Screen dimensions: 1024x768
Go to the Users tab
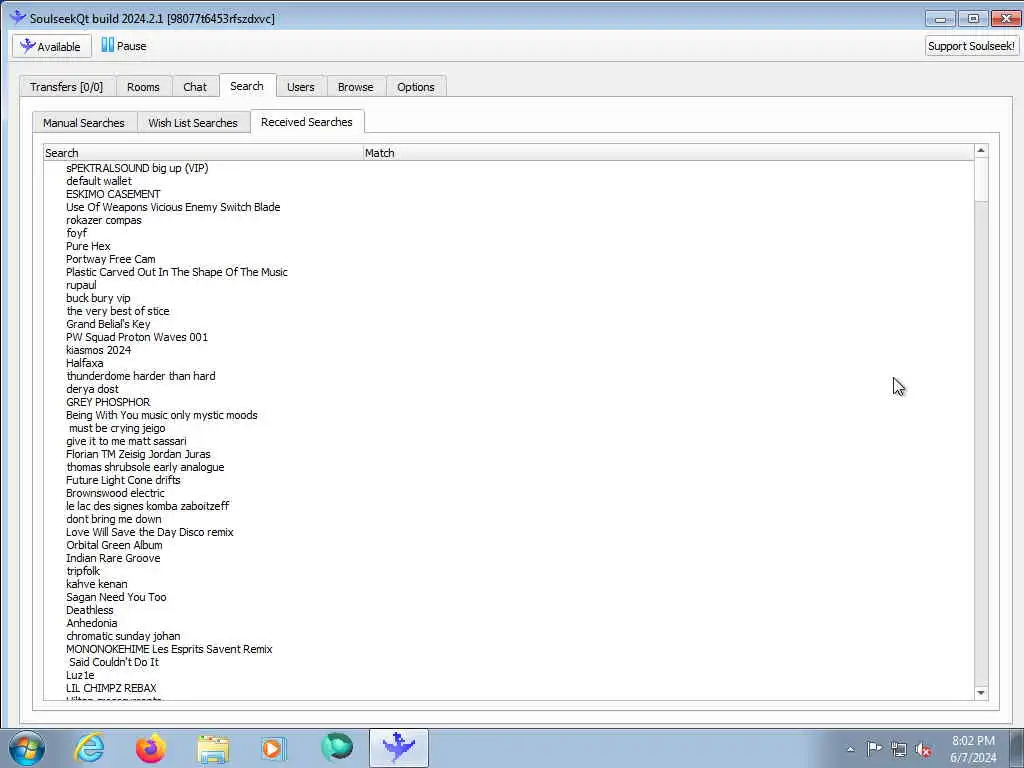[300, 87]
